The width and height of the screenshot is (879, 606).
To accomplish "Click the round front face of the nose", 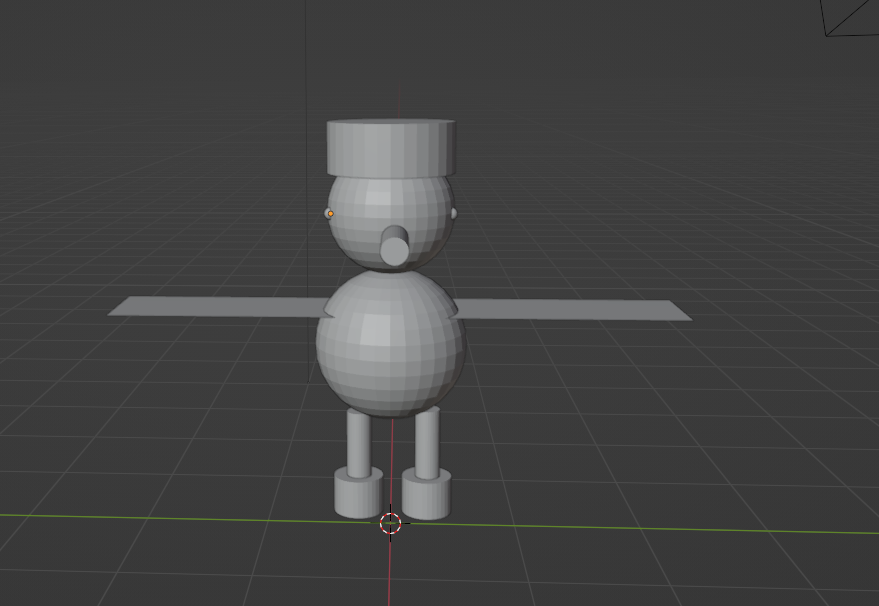I will click(397, 248).
